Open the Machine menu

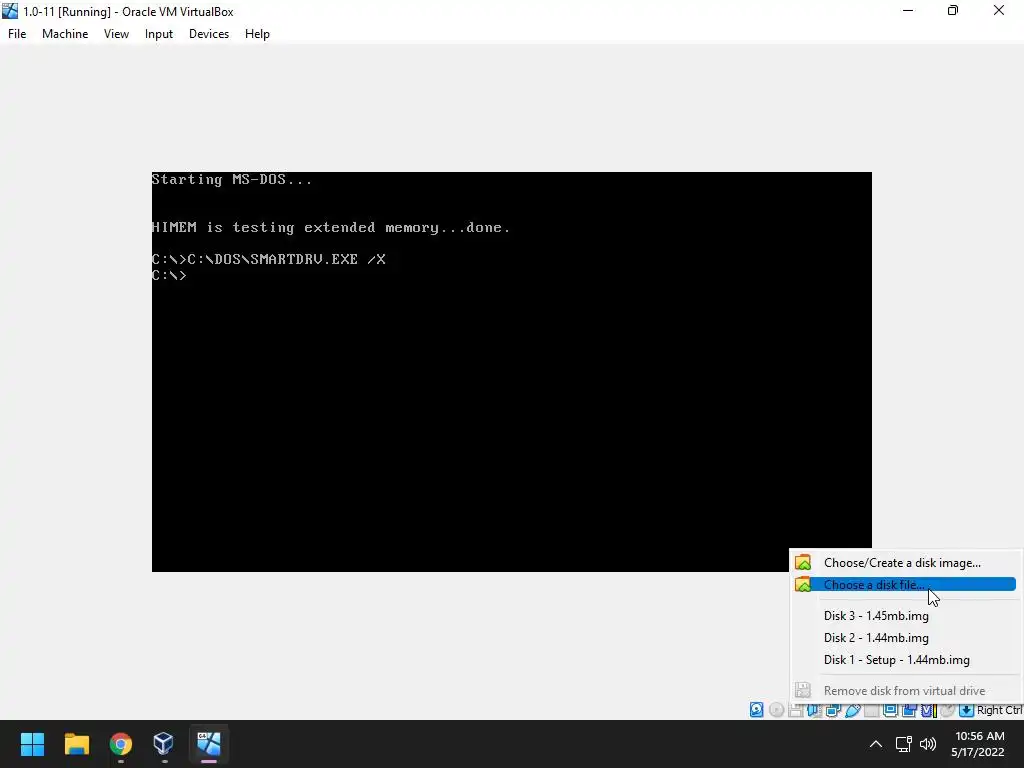point(65,34)
